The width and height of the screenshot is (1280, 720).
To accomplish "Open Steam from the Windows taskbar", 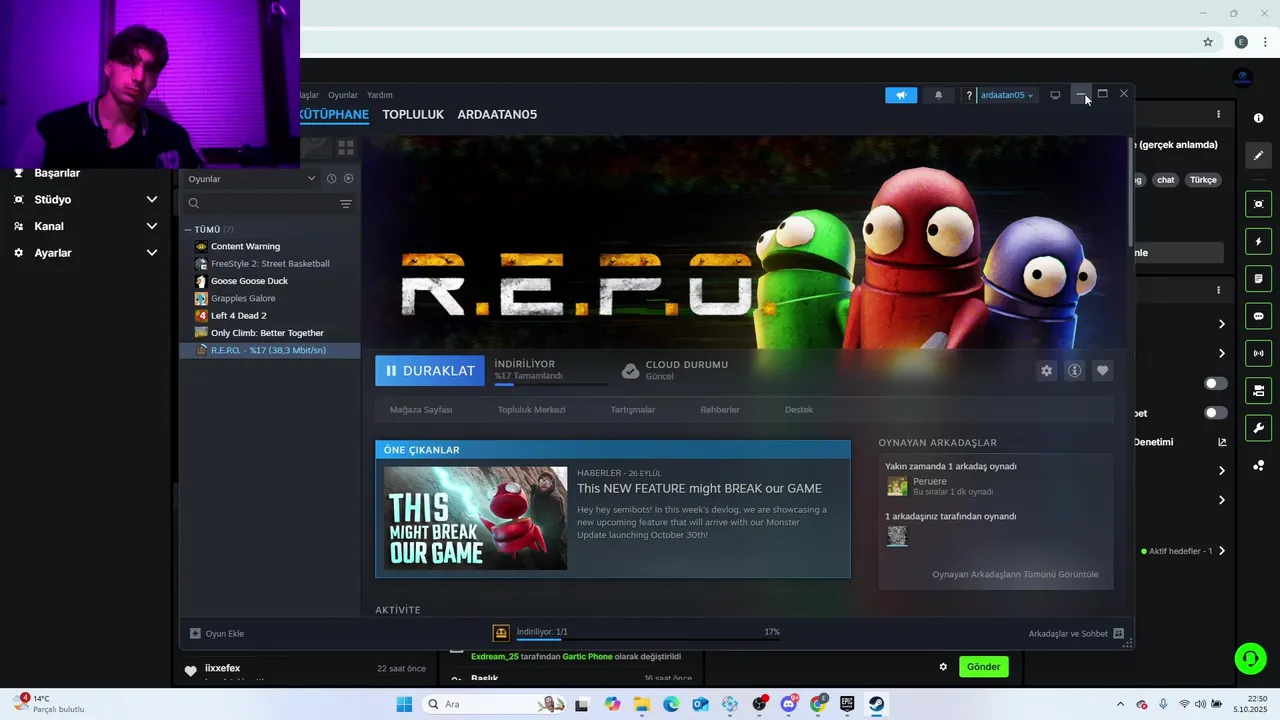I will 876,704.
